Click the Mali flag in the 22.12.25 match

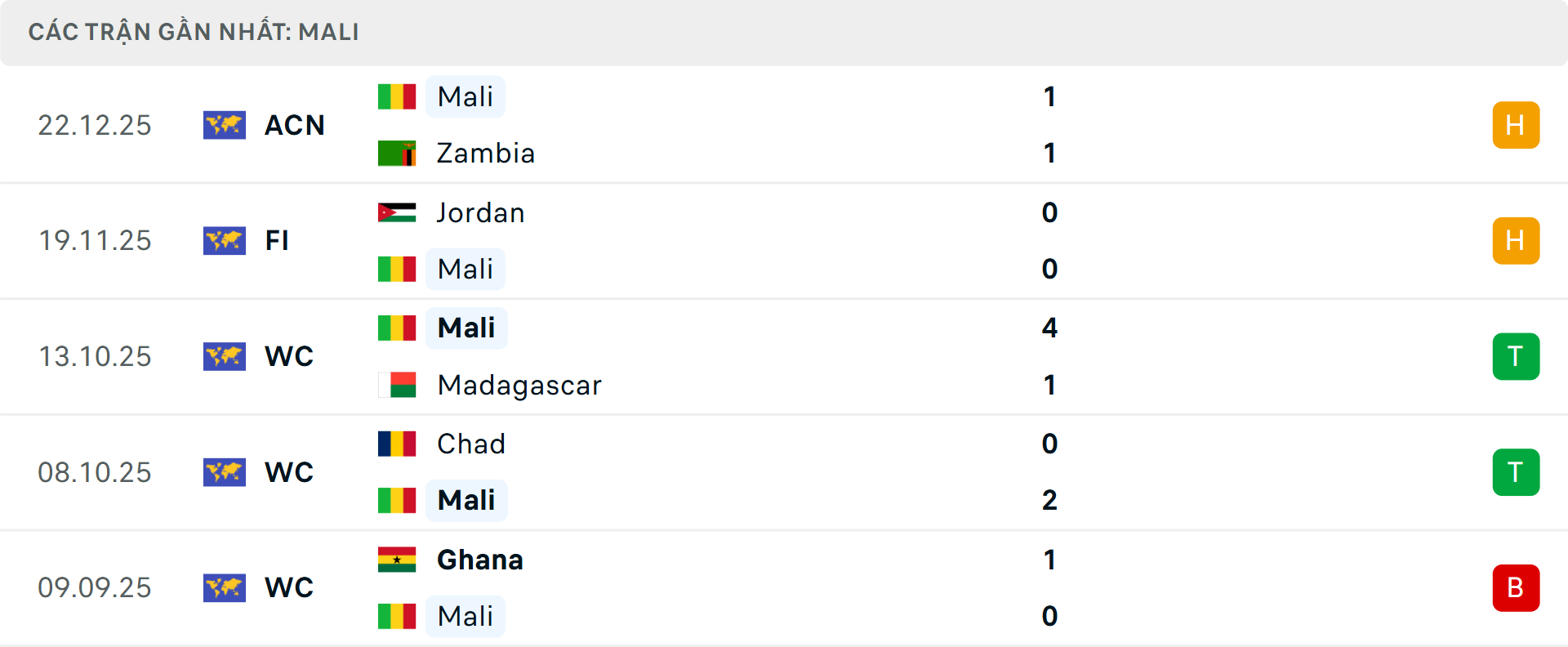[x=397, y=96]
